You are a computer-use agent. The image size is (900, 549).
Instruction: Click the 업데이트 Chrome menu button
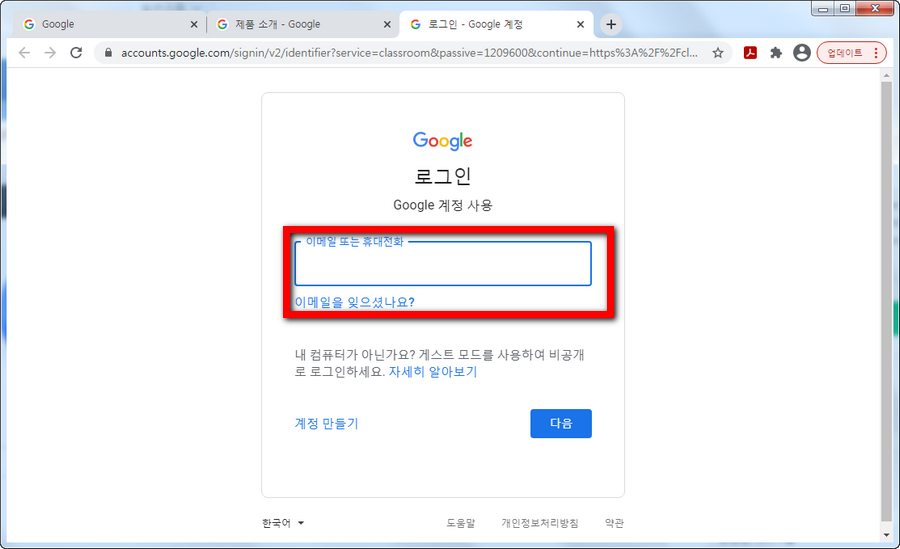[x=852, y=53]
